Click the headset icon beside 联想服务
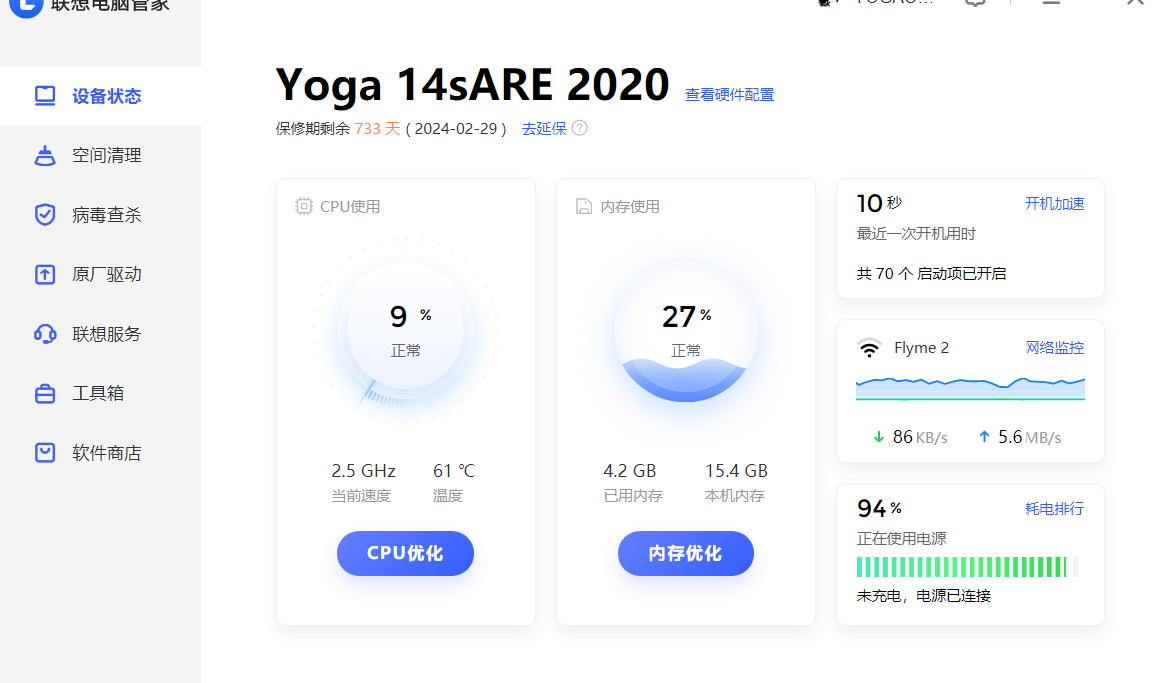The height and width of the screenshot is (683, 1154). [x=45, y=334]
